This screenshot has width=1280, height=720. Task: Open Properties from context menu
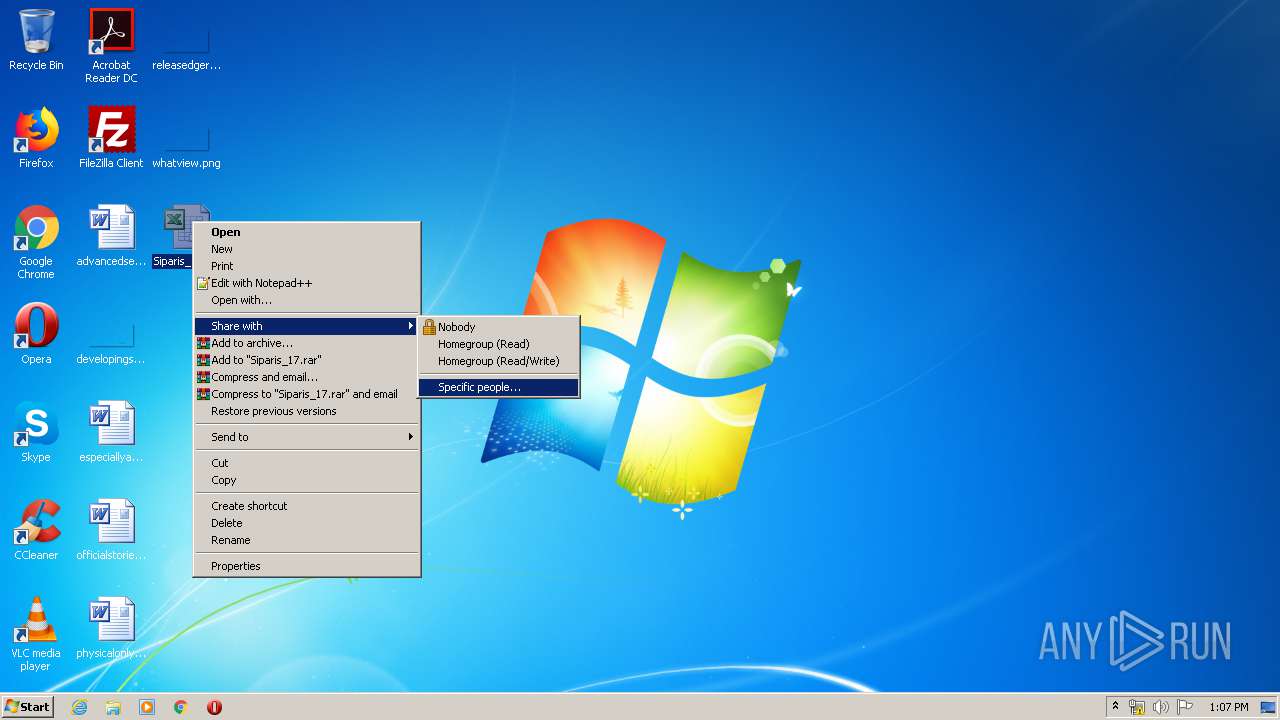[x=307, y=566]
